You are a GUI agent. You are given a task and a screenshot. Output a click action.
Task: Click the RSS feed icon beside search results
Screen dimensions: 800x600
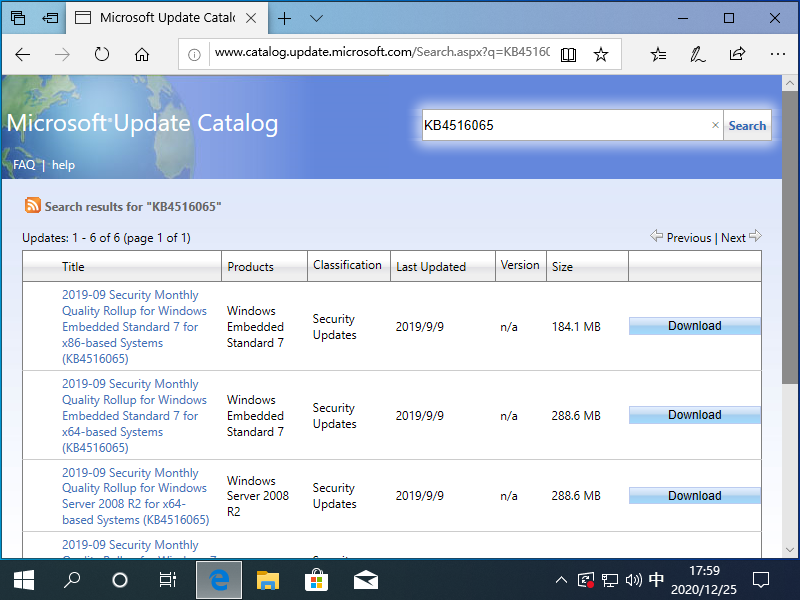point(31,203)
